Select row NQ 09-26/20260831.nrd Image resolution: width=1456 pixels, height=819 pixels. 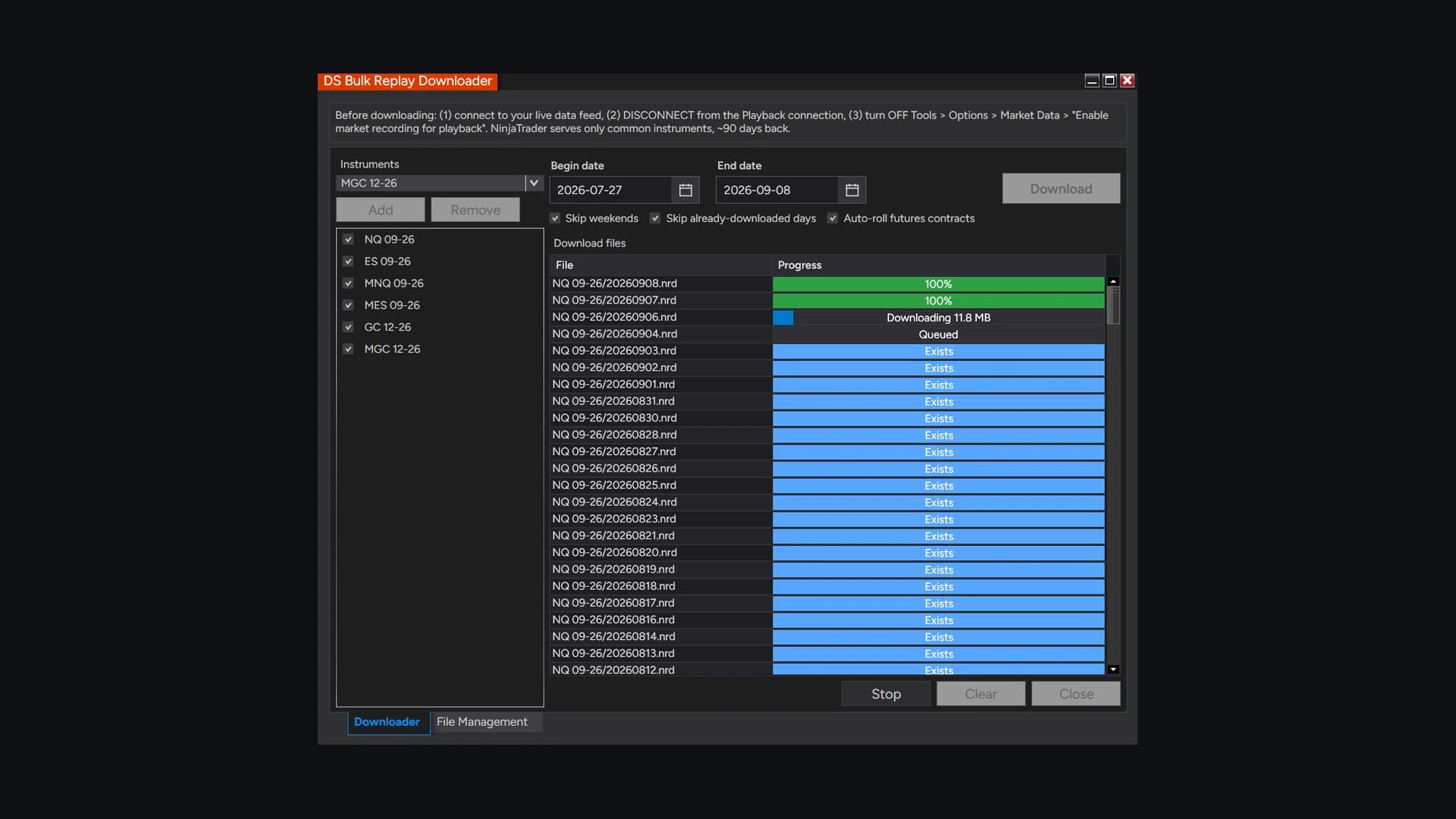[x=827, y=401]
